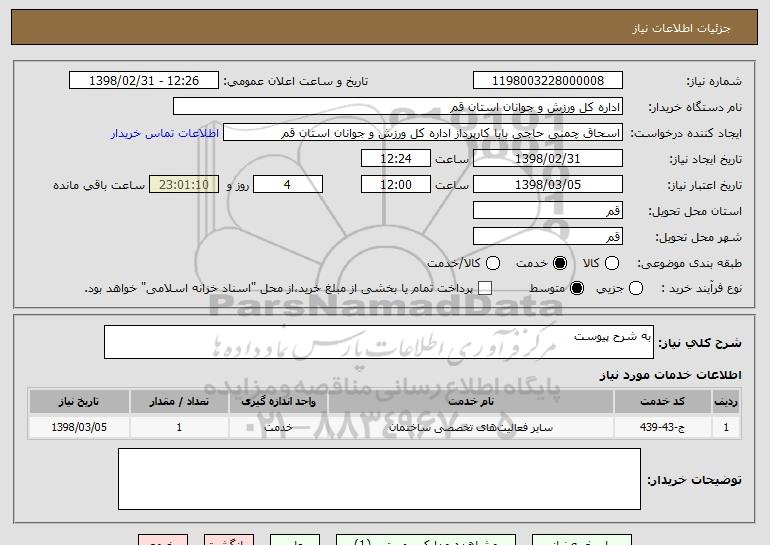Click the طبقه بندی موضوعی label
Screen dimensions: 770x545
pyautogui.click(x=689, y=263)
